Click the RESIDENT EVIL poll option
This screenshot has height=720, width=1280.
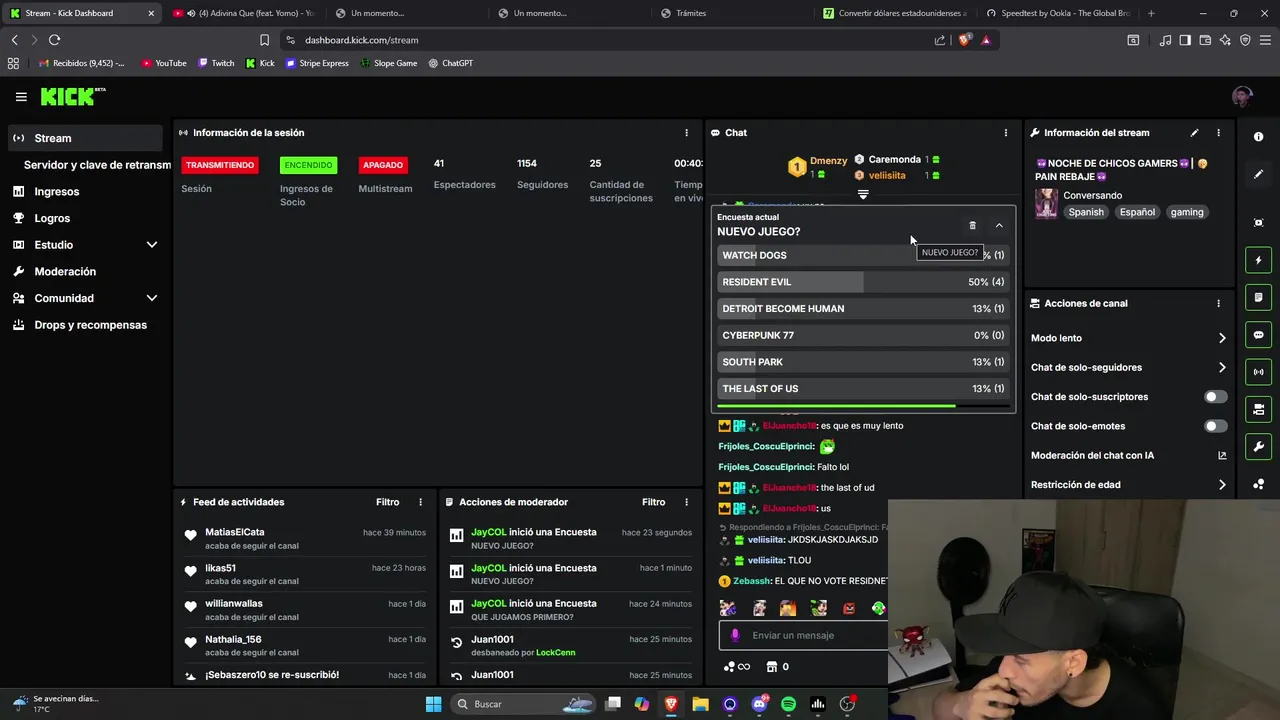click(x=863, y=282)
